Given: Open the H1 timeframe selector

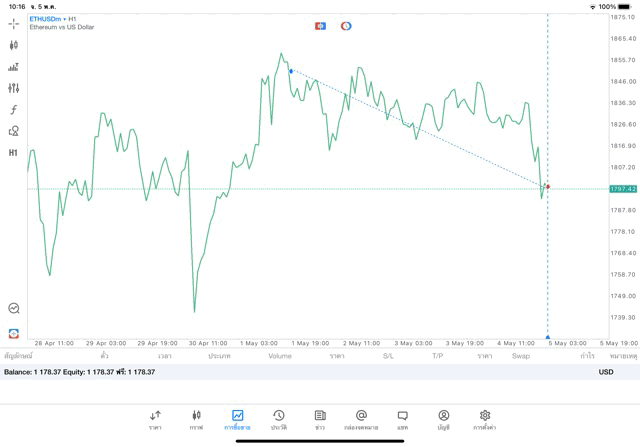Looking at the screenshot, I should point(13,153).
